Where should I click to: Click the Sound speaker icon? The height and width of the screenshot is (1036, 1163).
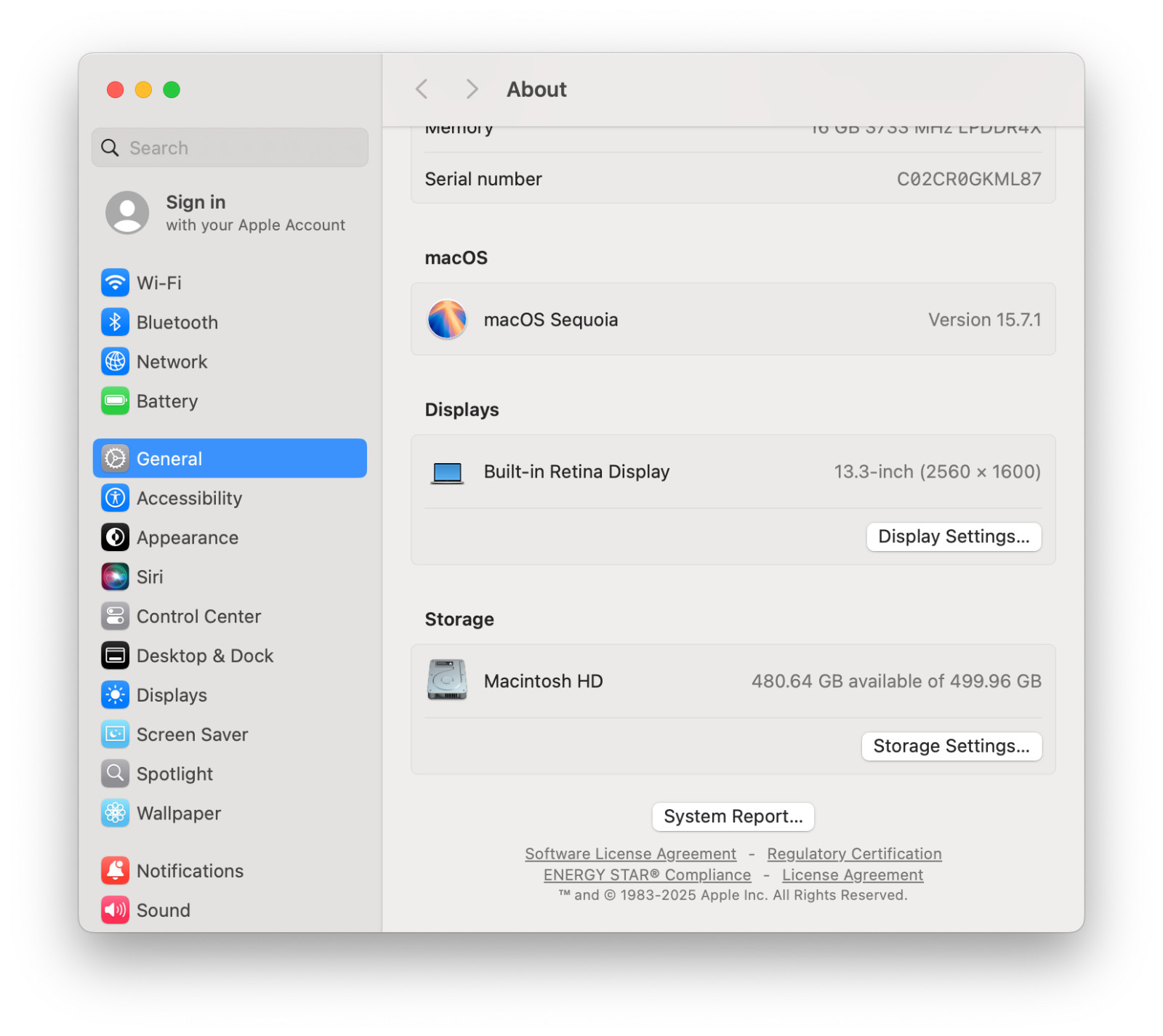115,909
